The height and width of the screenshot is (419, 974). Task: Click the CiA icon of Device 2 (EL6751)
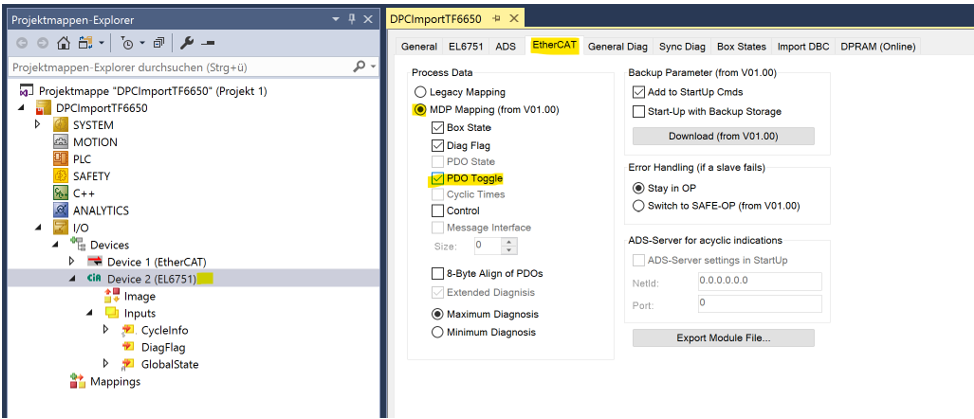[x=94, y=279]
